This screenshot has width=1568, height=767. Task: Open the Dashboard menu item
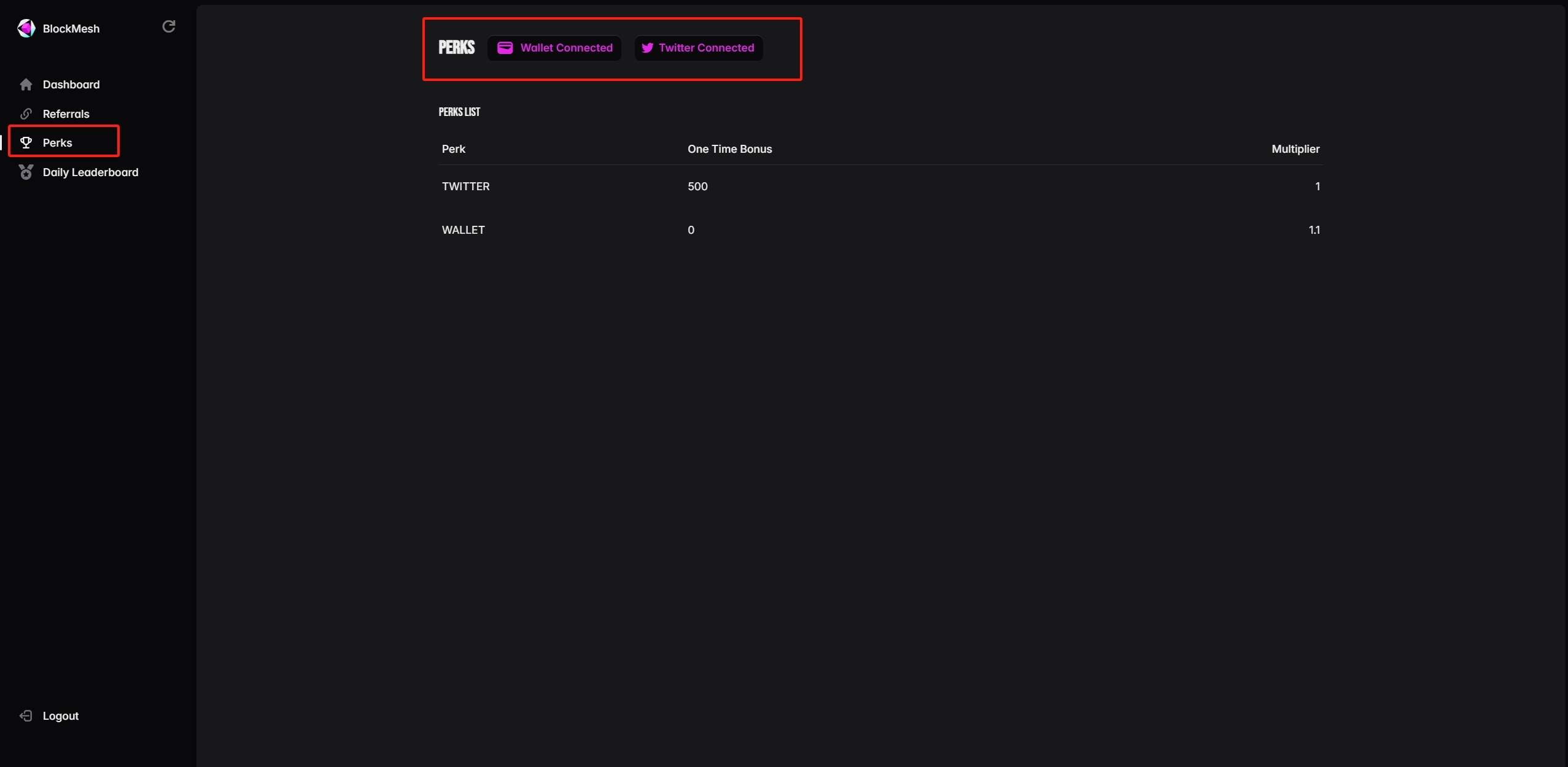[x=71, y=85]
